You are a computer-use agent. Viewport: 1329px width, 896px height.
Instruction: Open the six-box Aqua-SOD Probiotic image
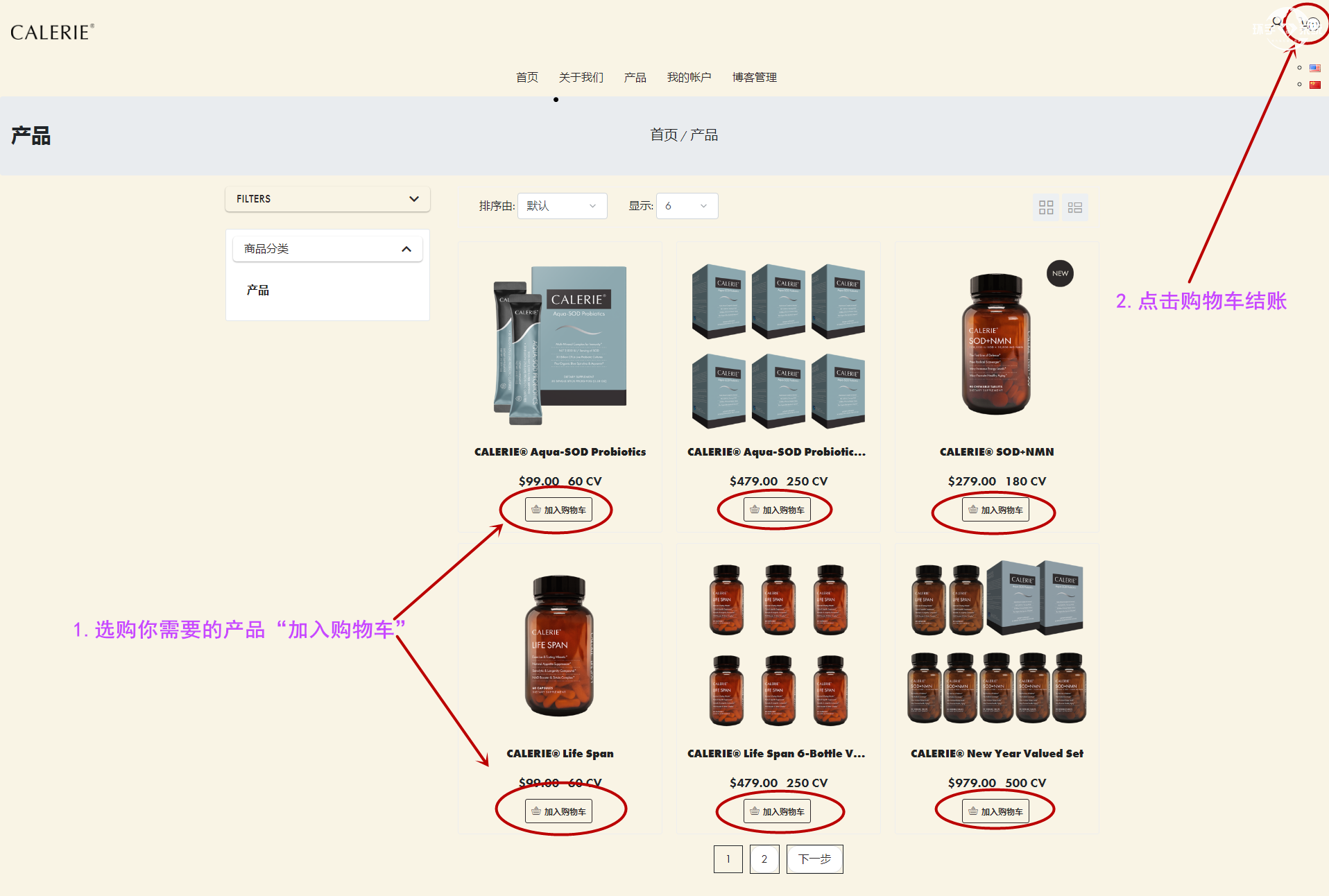pyautogui.click(x=778, y=345)
